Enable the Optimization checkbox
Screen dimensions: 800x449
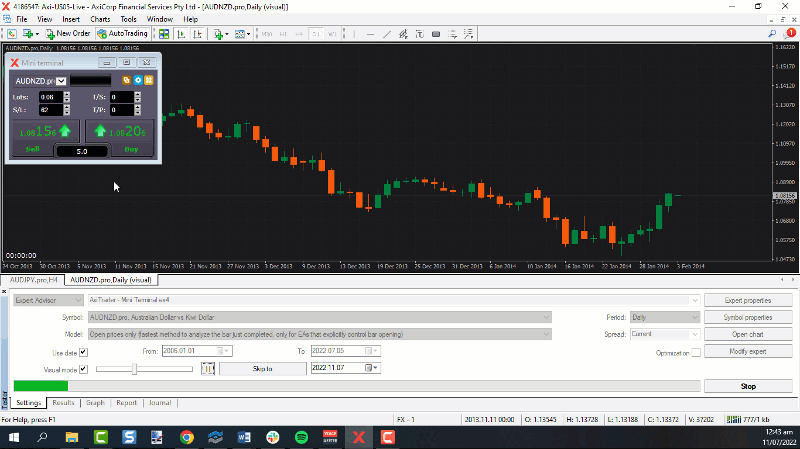[x=695, y=353]
